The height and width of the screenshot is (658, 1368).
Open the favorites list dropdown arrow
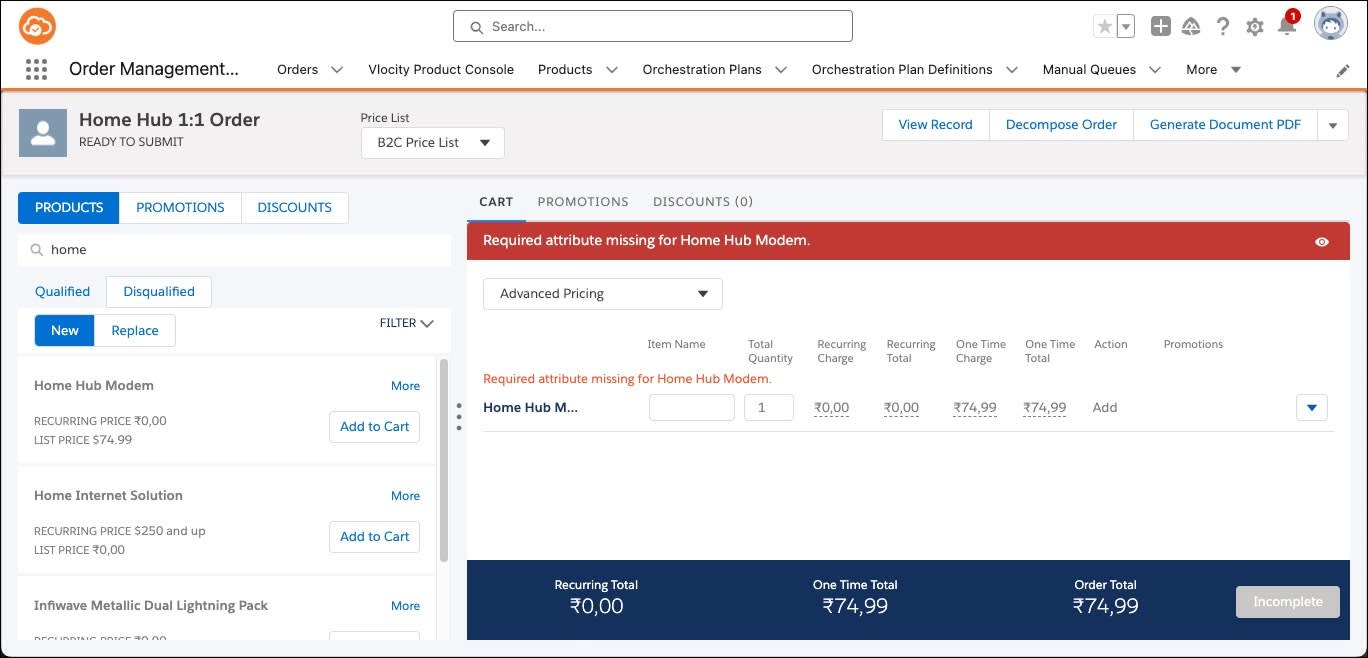point(1126,27)
